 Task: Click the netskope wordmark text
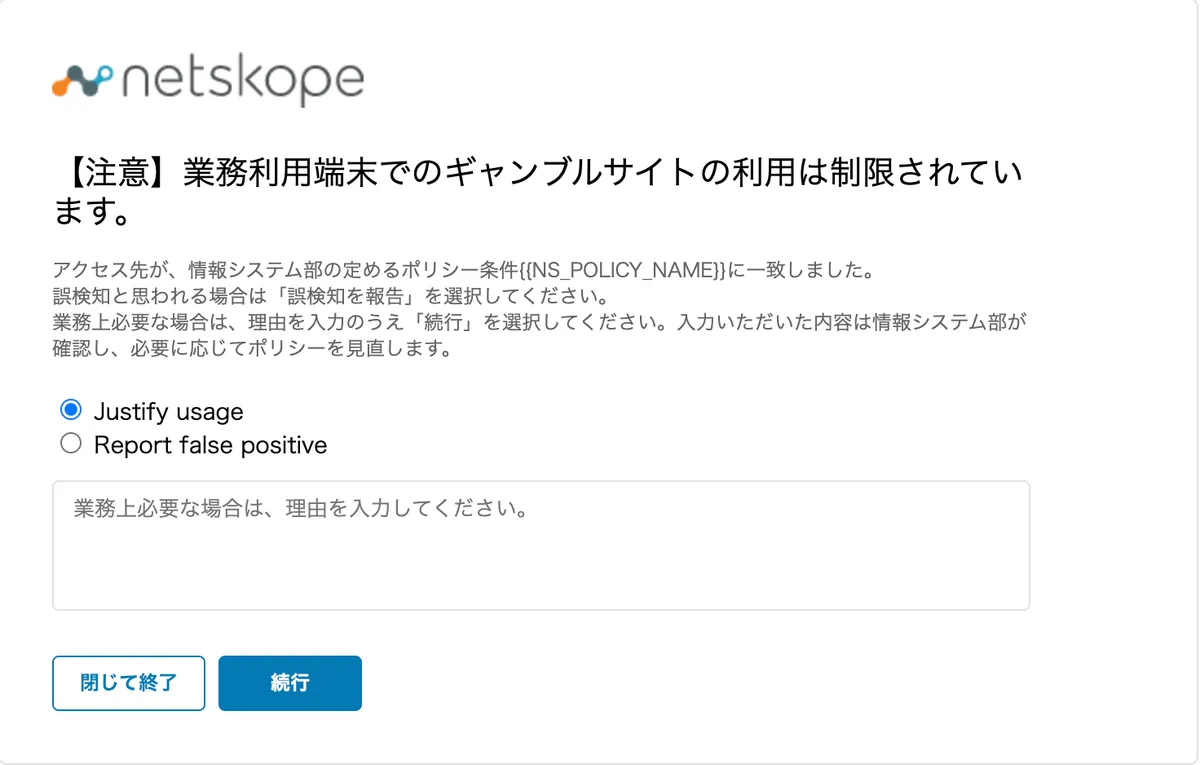click(x=243, y=80)
